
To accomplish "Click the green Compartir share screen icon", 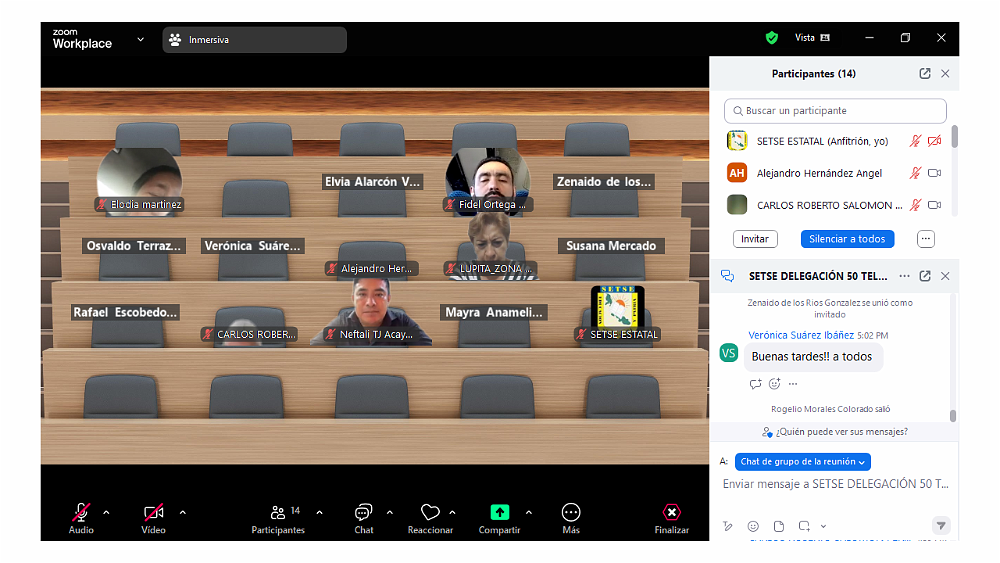I will tap(499, 512).
